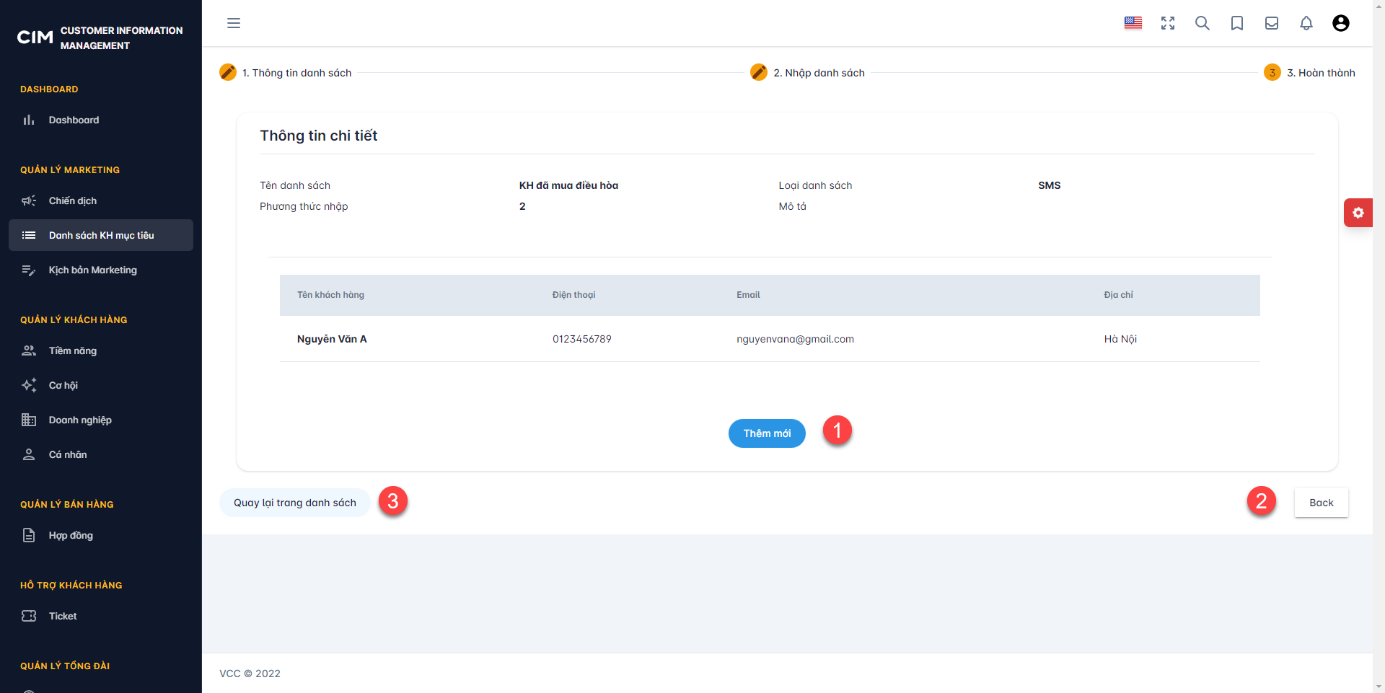Click customer name Nguyễn Văn A

coord(332,339)
